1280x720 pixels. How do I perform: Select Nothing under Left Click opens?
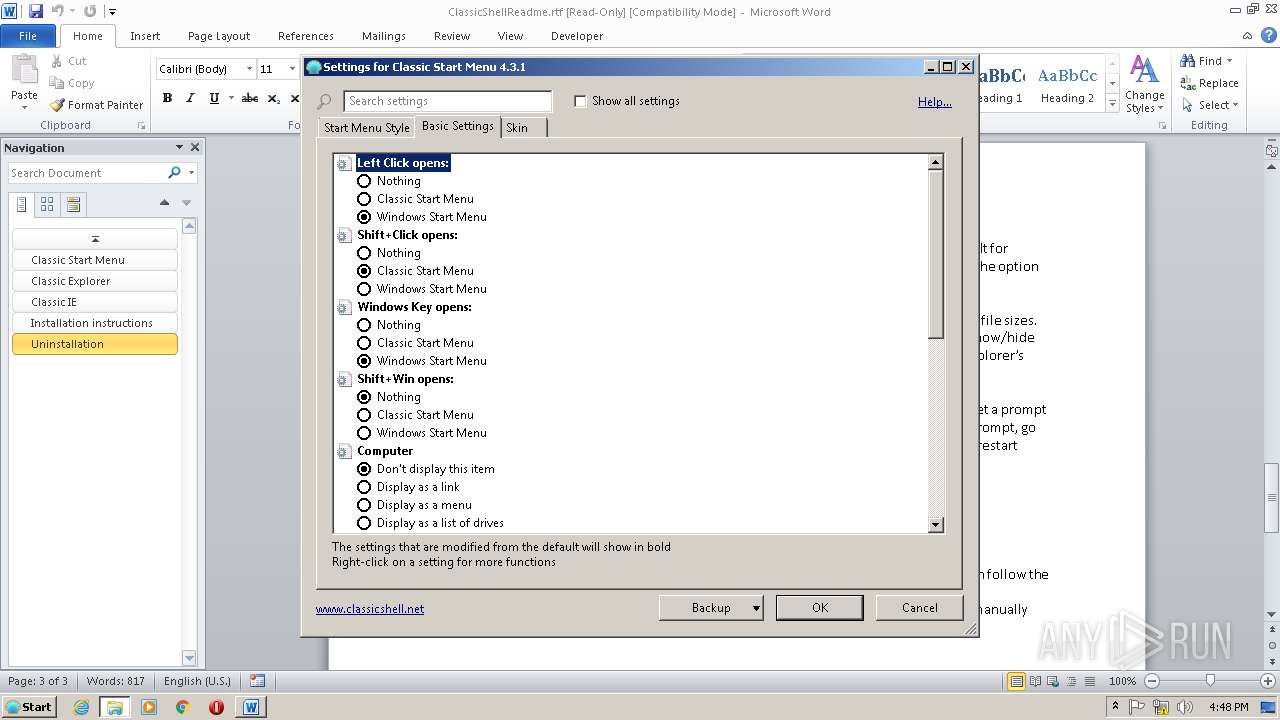364,181
